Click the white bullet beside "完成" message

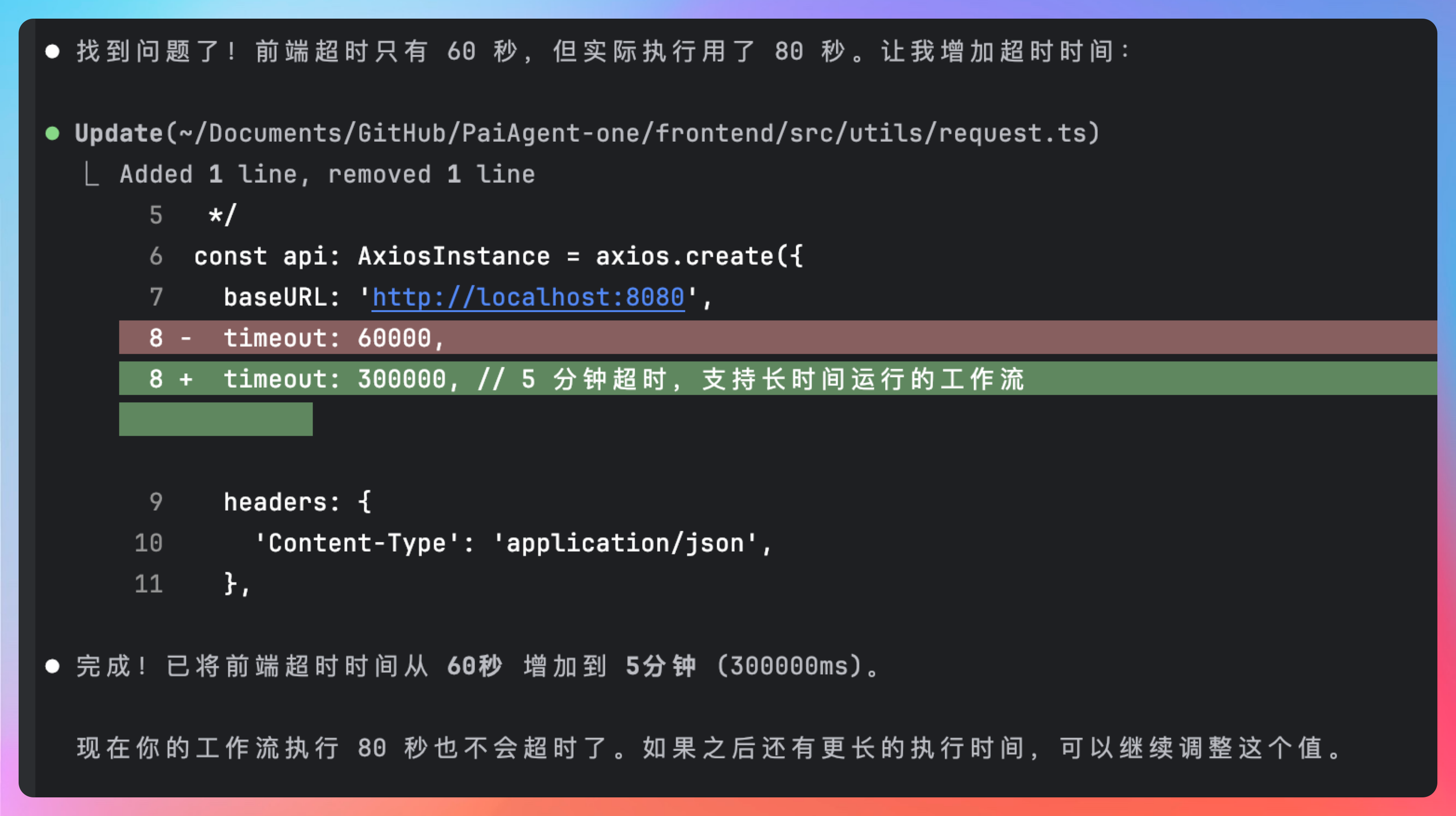53,666
